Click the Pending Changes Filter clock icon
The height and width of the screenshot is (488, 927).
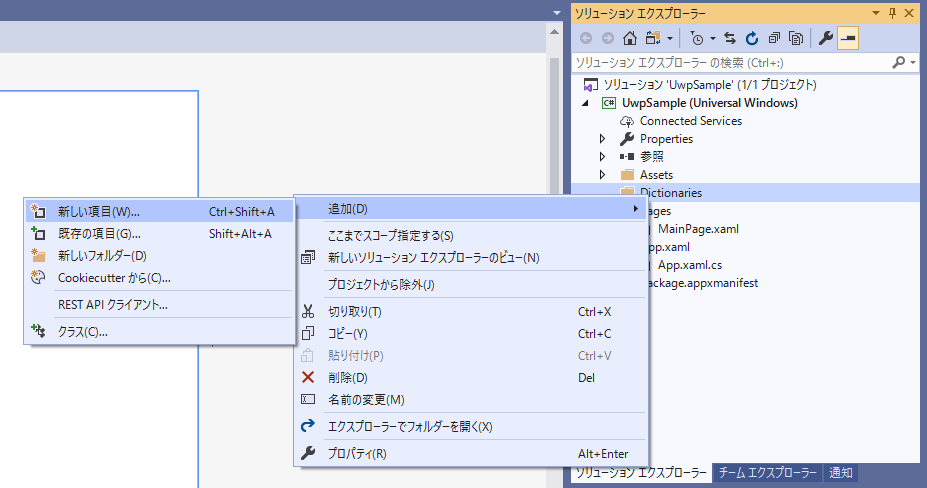(x=697, y=38)
